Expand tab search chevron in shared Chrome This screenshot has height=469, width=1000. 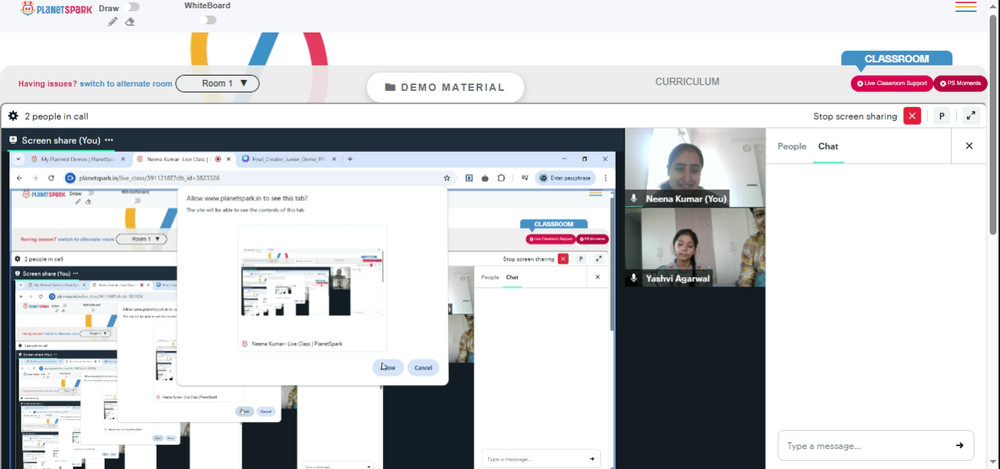(x=18, y=159)
